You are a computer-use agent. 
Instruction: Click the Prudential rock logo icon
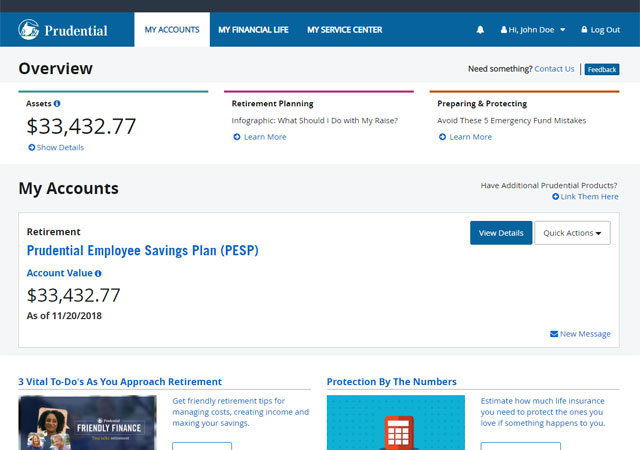tap(29, 29)
